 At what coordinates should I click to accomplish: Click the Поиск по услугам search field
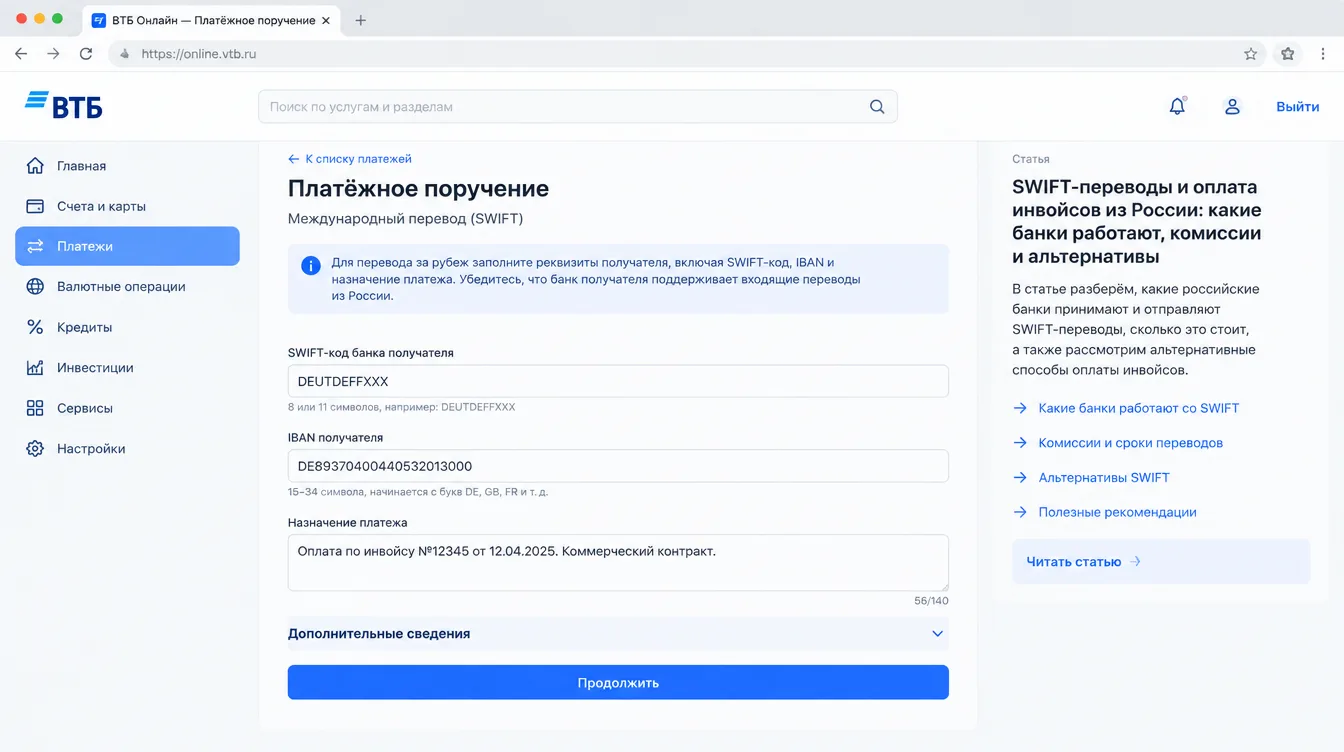[577, 107]
